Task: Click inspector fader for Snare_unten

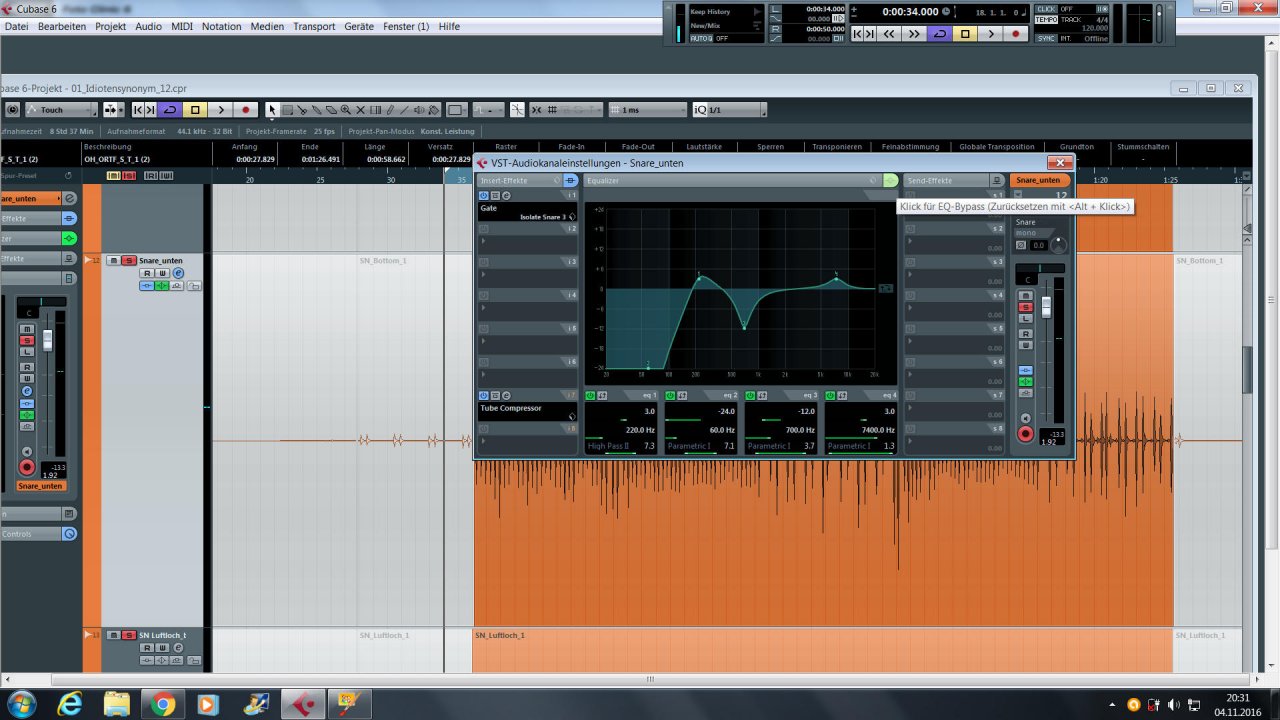Action: tap(46, 340)
